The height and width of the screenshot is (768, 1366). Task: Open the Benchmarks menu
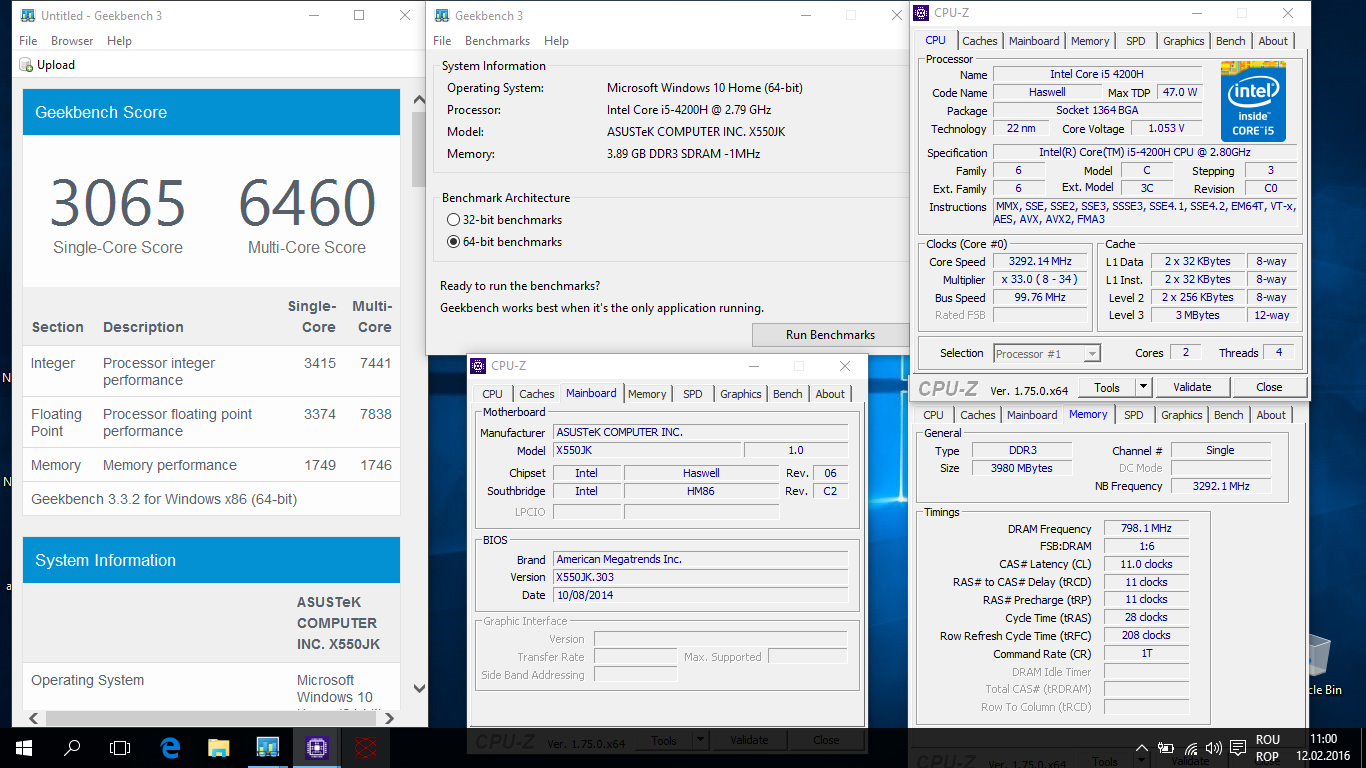[497, 41]
